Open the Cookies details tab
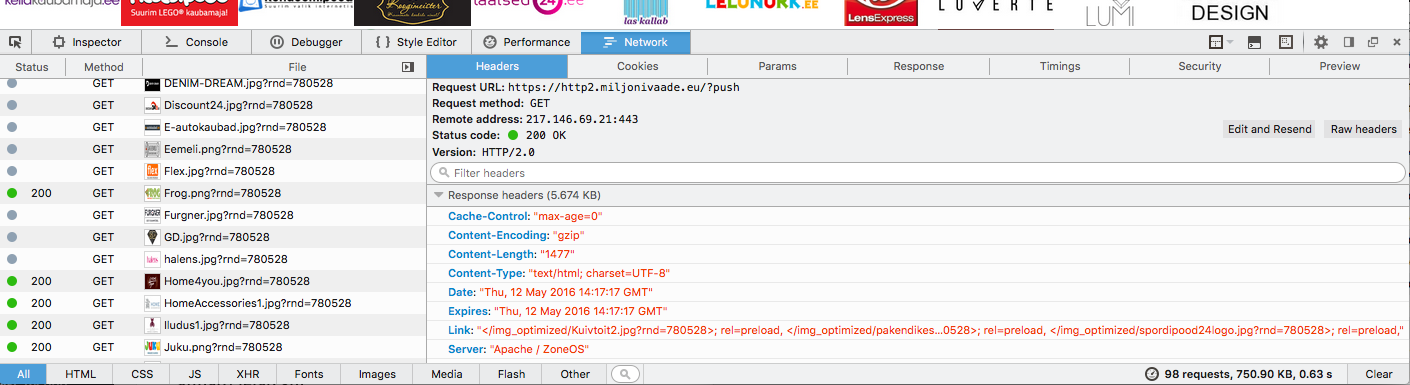The image size is (1410, 385). pos(637,66)
